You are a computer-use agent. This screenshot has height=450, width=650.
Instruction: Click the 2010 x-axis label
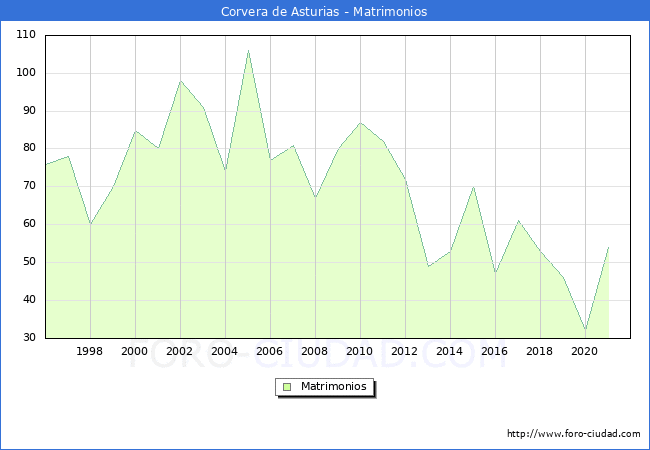click(359, 351)
